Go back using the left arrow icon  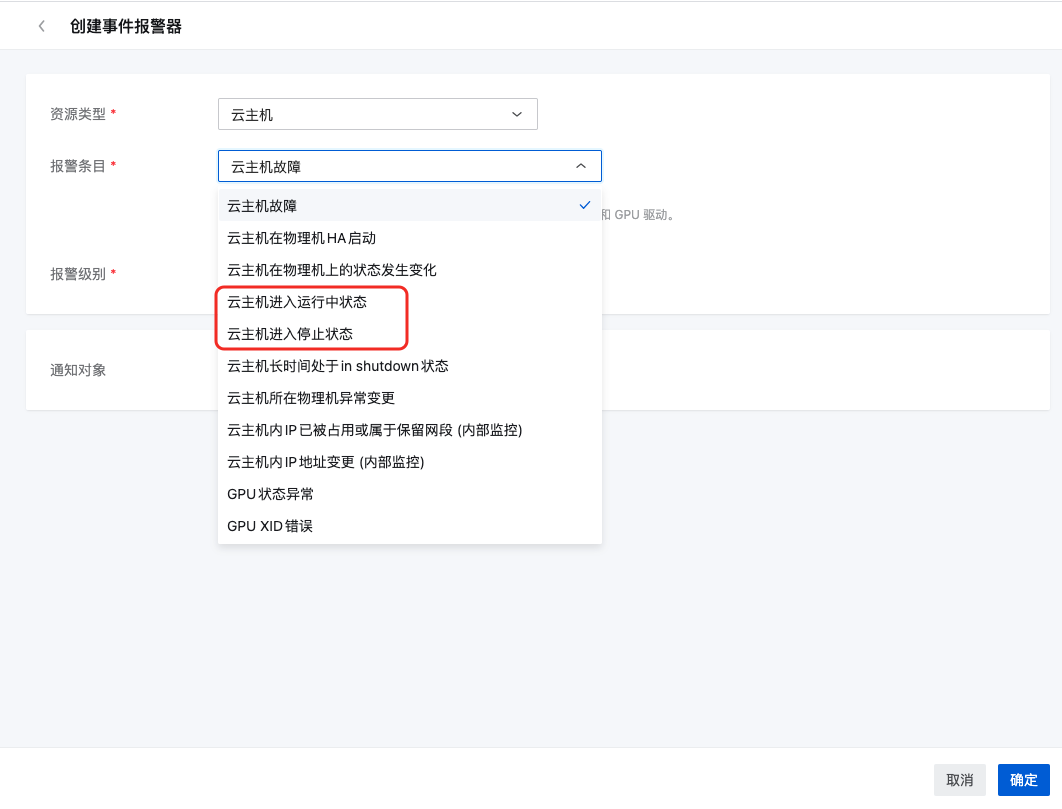coord(42,26)
